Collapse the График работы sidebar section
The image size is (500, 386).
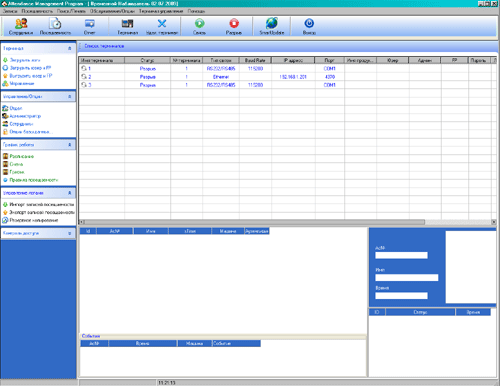(69, 145)
